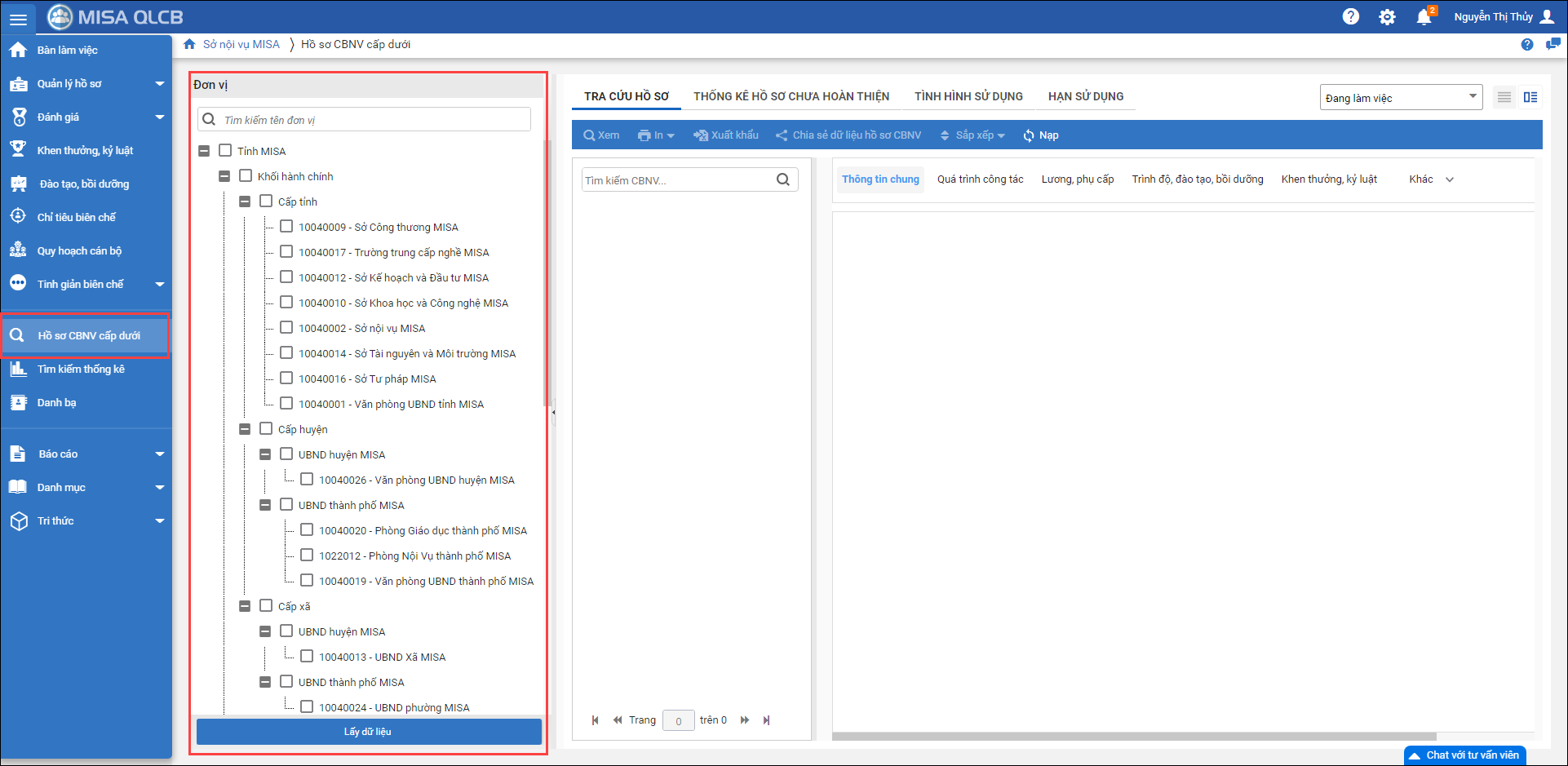1568x766 pixels.
Task: Select the UBND Xã MISA checkbox
Action: 307,656
